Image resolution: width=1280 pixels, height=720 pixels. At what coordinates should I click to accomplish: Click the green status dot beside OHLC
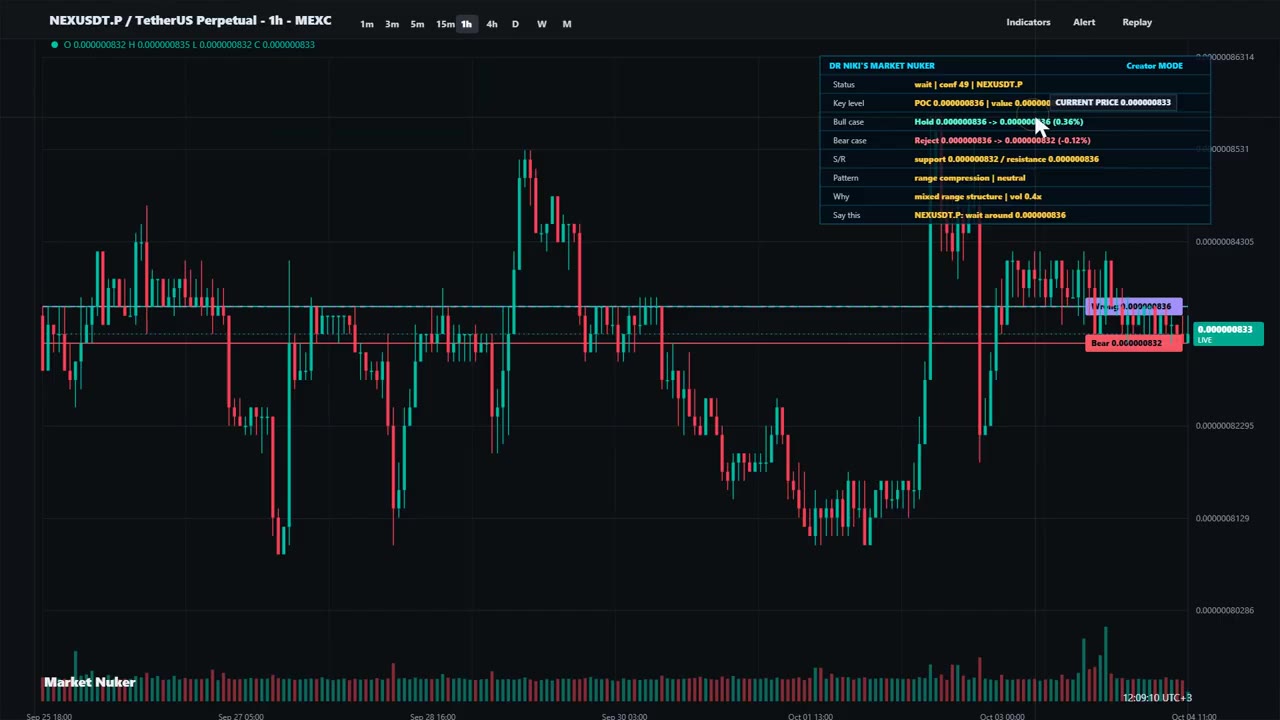(x=54, y=44)
